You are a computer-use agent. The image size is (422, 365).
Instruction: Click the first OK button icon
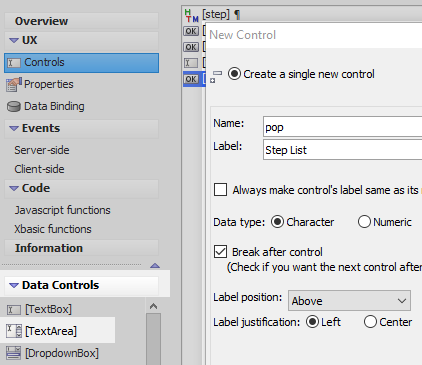coord(191,31)
